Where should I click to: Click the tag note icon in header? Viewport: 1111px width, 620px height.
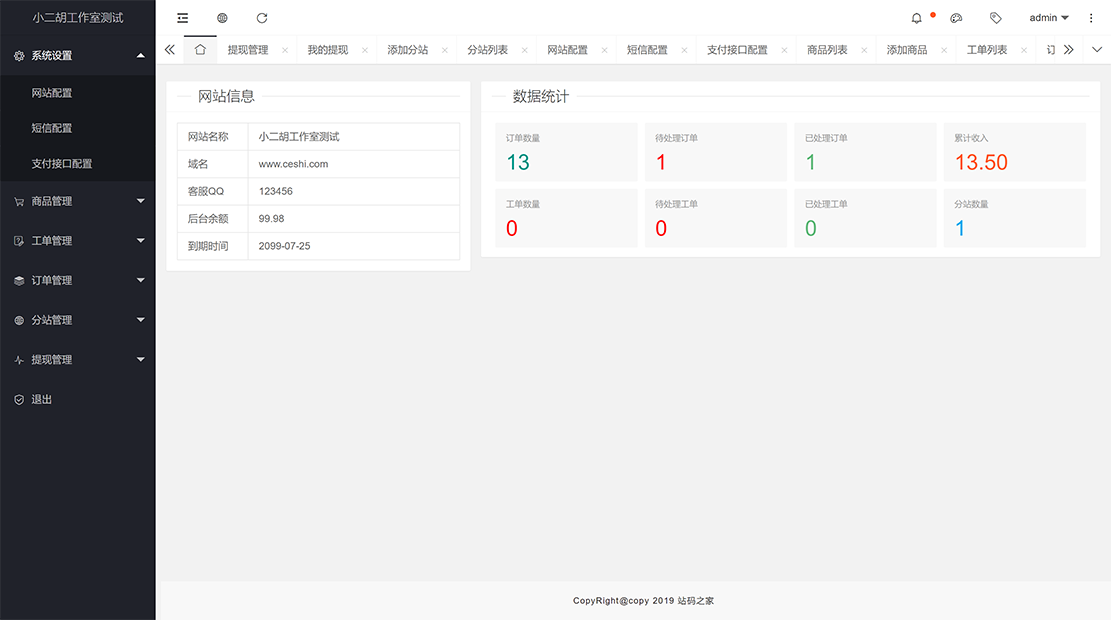coord(995,18)
